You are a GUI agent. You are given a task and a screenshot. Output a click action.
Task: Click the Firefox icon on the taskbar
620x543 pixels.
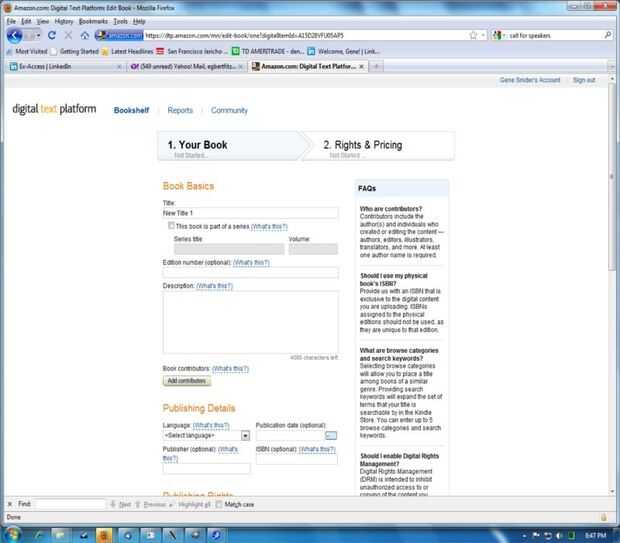104,535
